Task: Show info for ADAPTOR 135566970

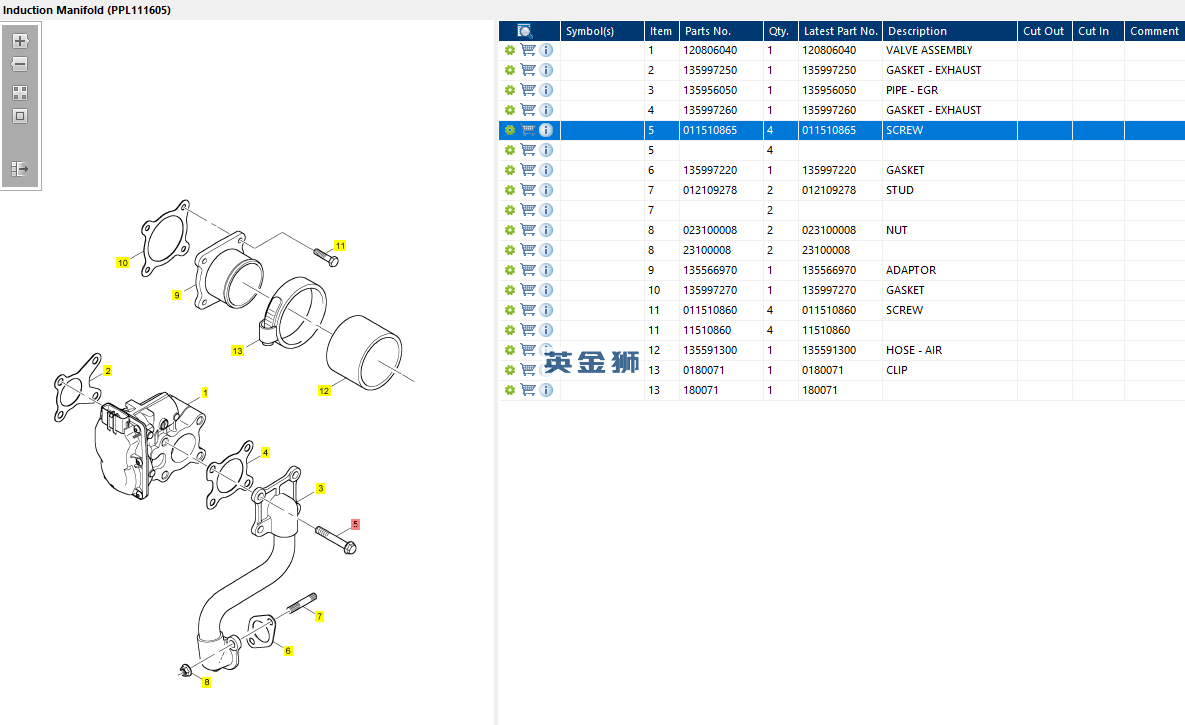Action: pos(546,270)
